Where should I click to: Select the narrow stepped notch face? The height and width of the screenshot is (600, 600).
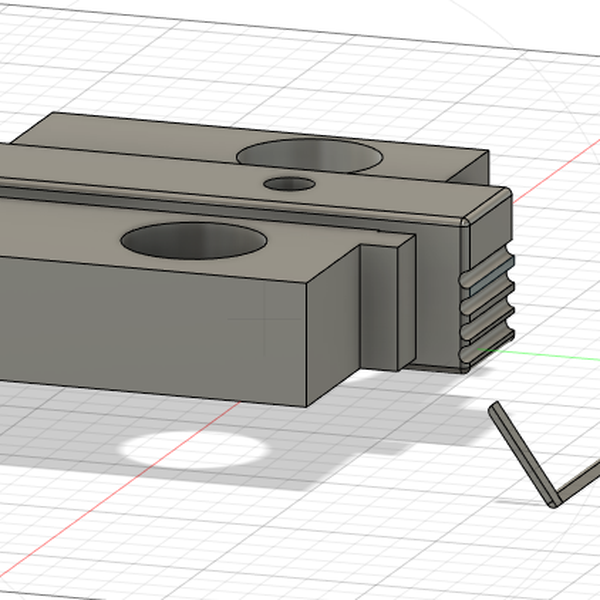pyautogui.click(x=380, y=308)
